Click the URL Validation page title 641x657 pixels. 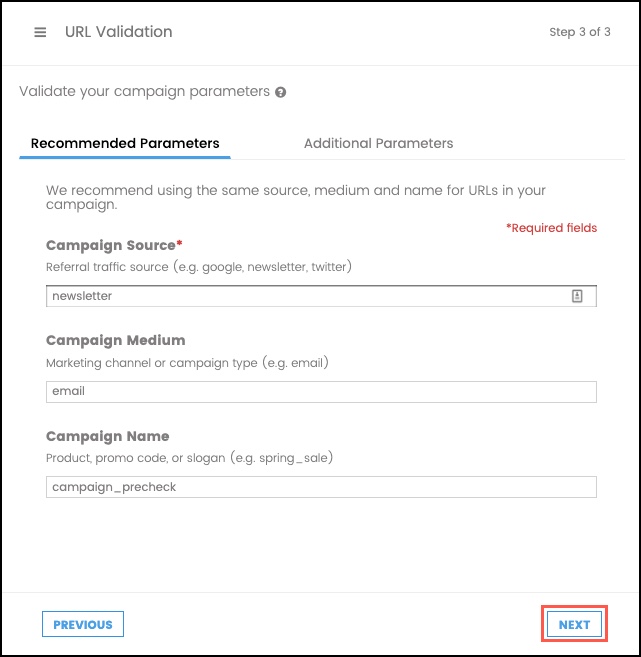[x=118, y=32]
